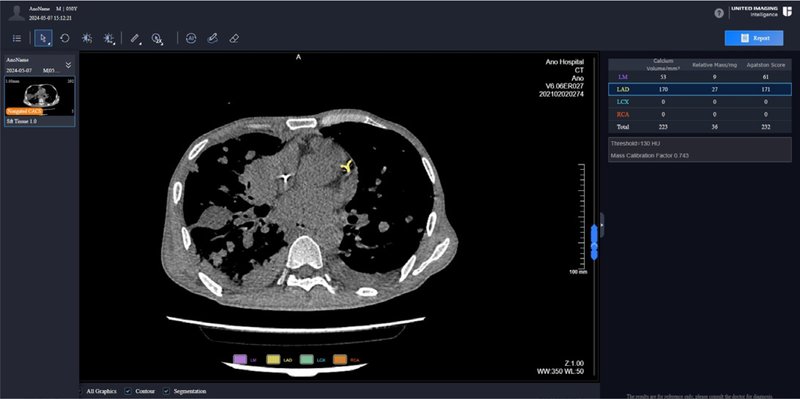This screenshot has height=399, width=800.
Task: Click LAD relative mass value 27
Action: tap(715, 89)
